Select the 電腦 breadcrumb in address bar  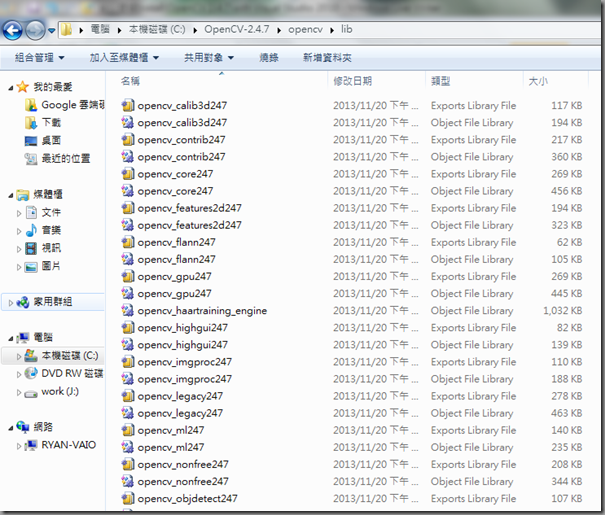tap(100, 29)
